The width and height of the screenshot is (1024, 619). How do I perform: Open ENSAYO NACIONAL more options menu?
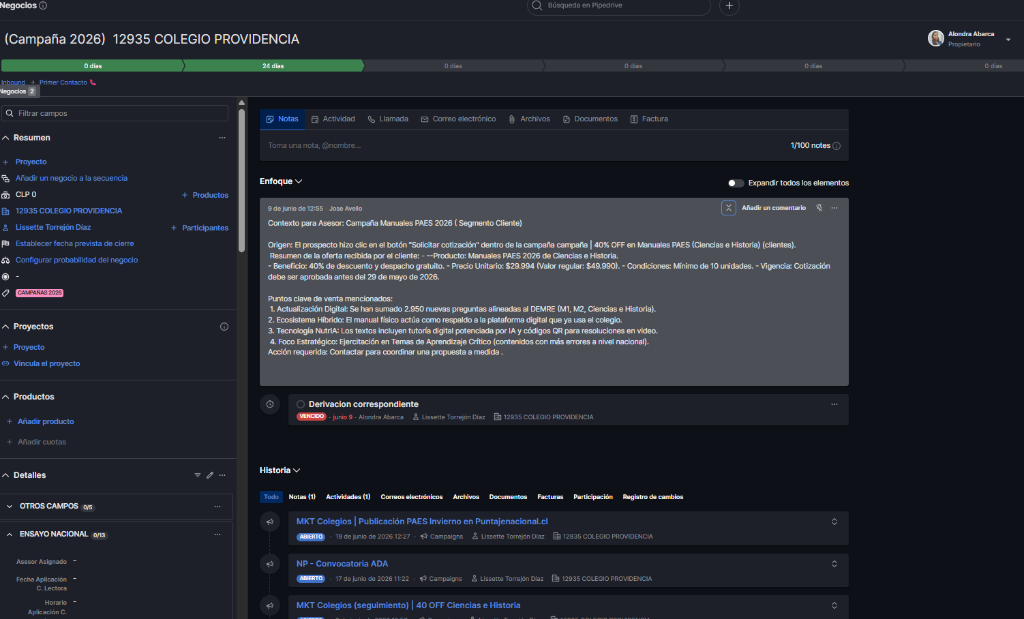(217, 535)
